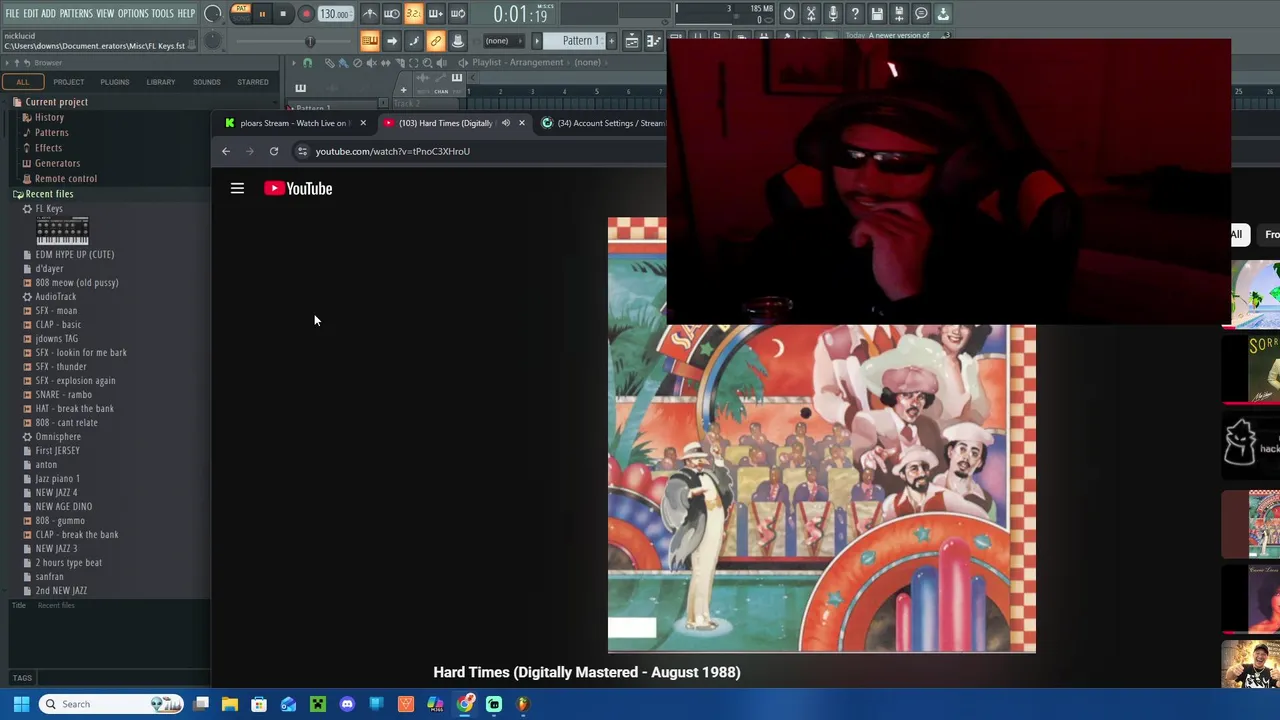
Task: Select the AudioTrack recent file
Action: 55,297
